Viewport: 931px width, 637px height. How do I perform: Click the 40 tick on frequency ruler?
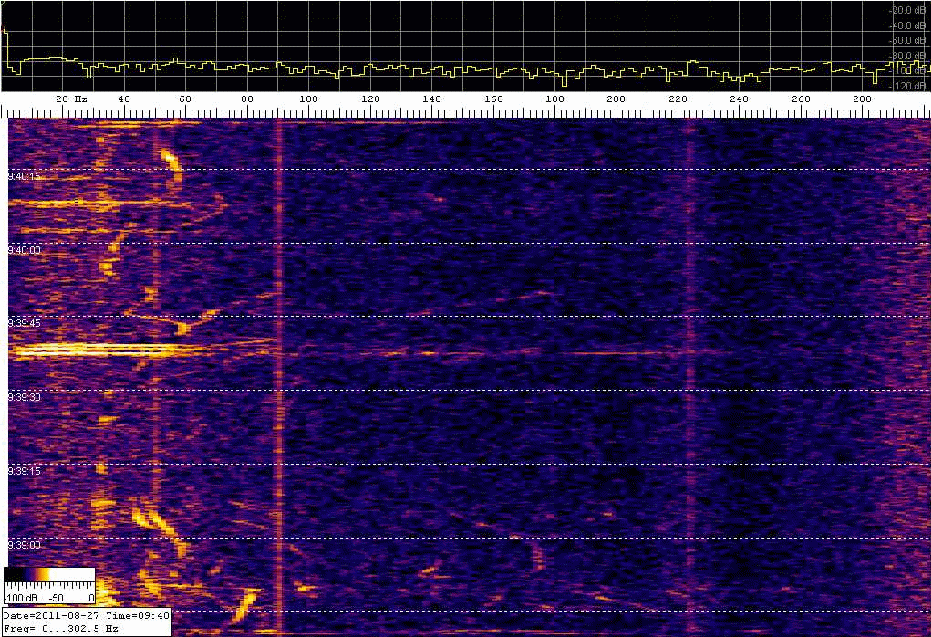point(124,100)
